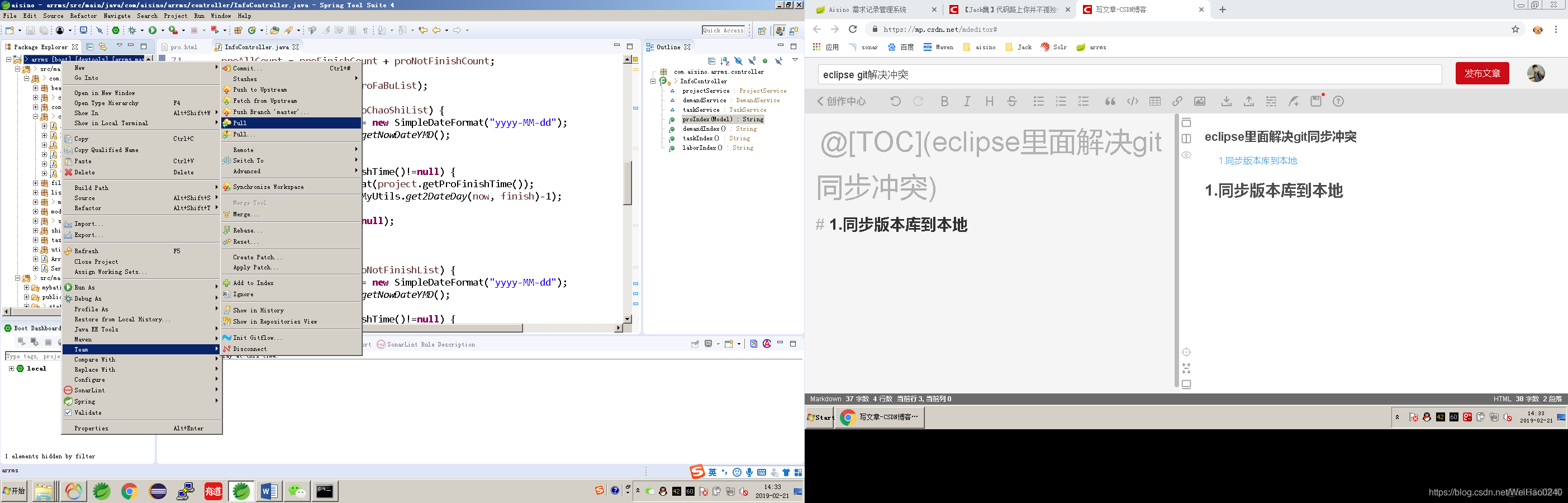This screenshot has width=1568, height=503.
Task: Click the debug bug icon in Eclipse toolbar
Action: [x=132, y=30]
